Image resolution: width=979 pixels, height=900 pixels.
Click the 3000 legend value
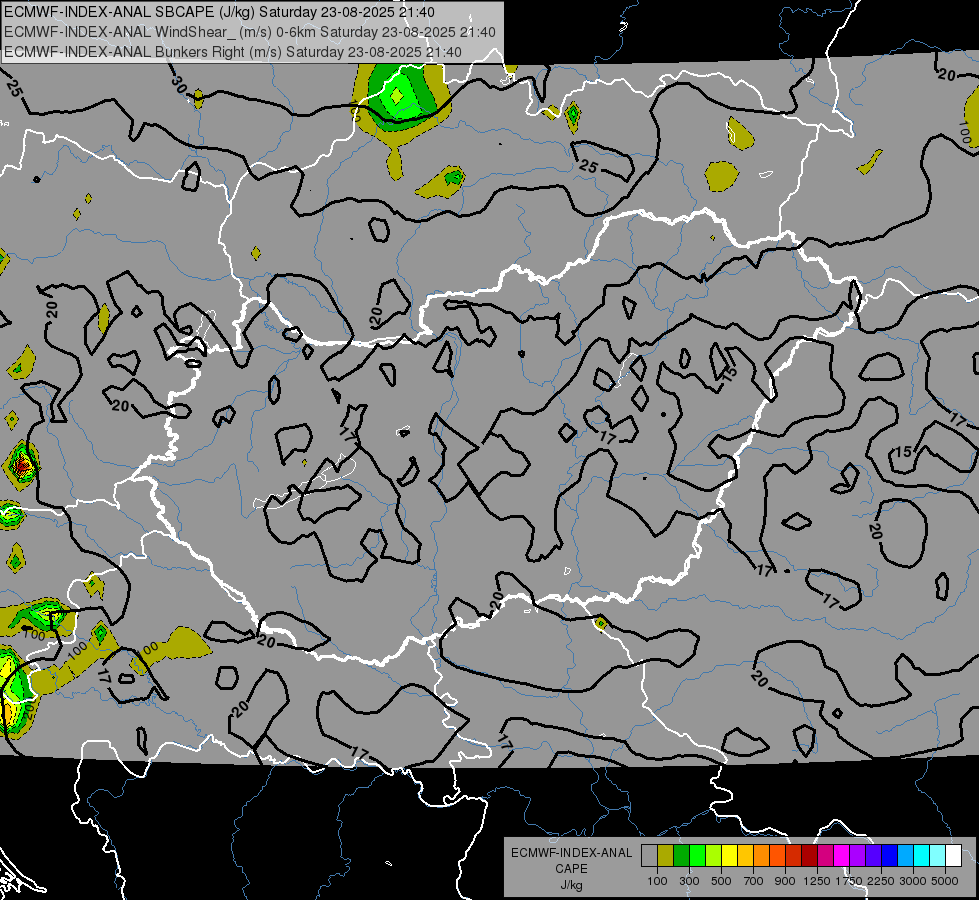(x=913, y=881)
